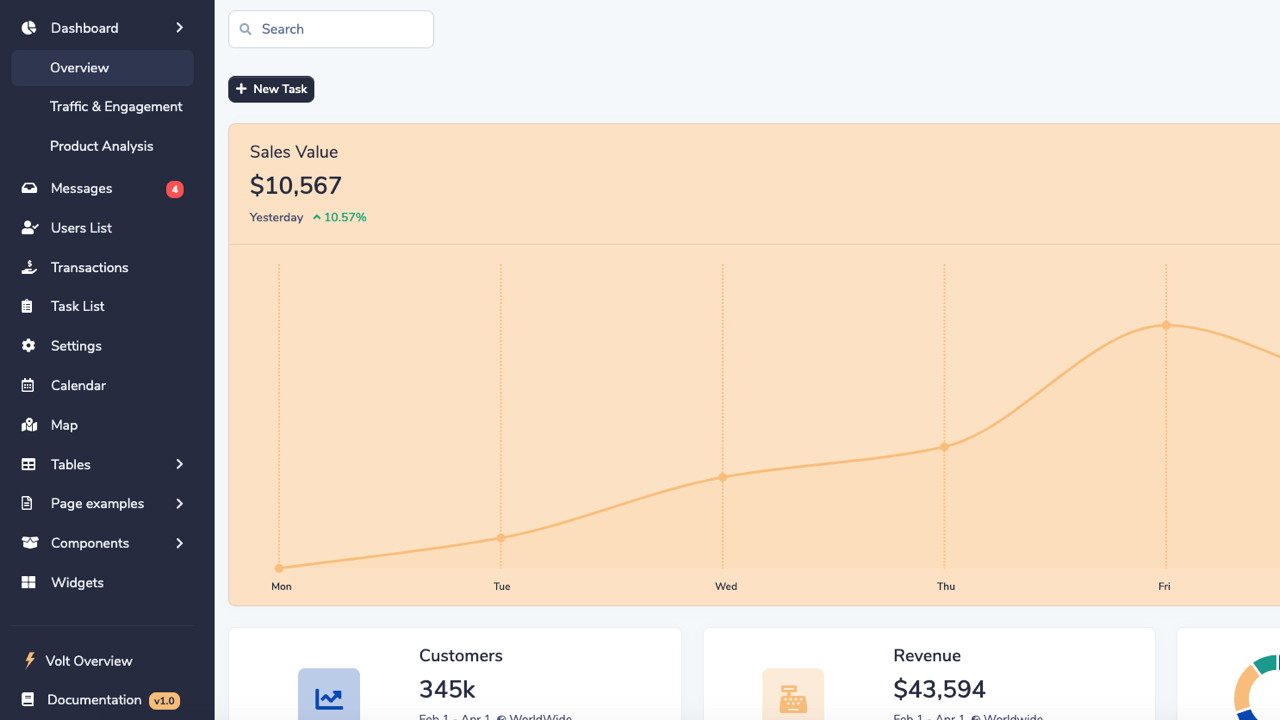
Task: Open Transactions via its hand icon
Action: click(x=29, y=267)
